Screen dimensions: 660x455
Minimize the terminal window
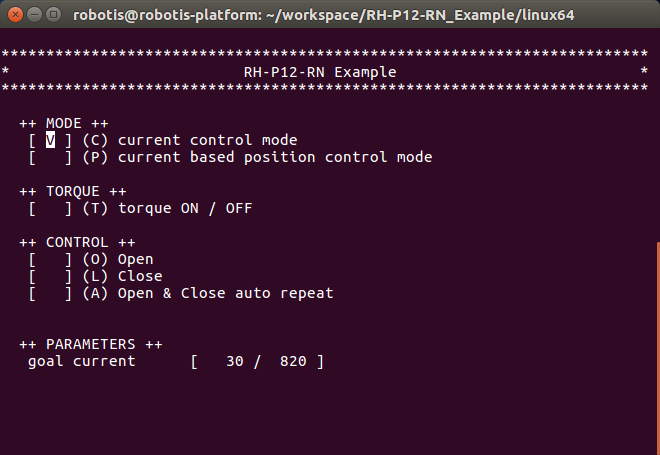pyautogui.click(x=33, y=15)
